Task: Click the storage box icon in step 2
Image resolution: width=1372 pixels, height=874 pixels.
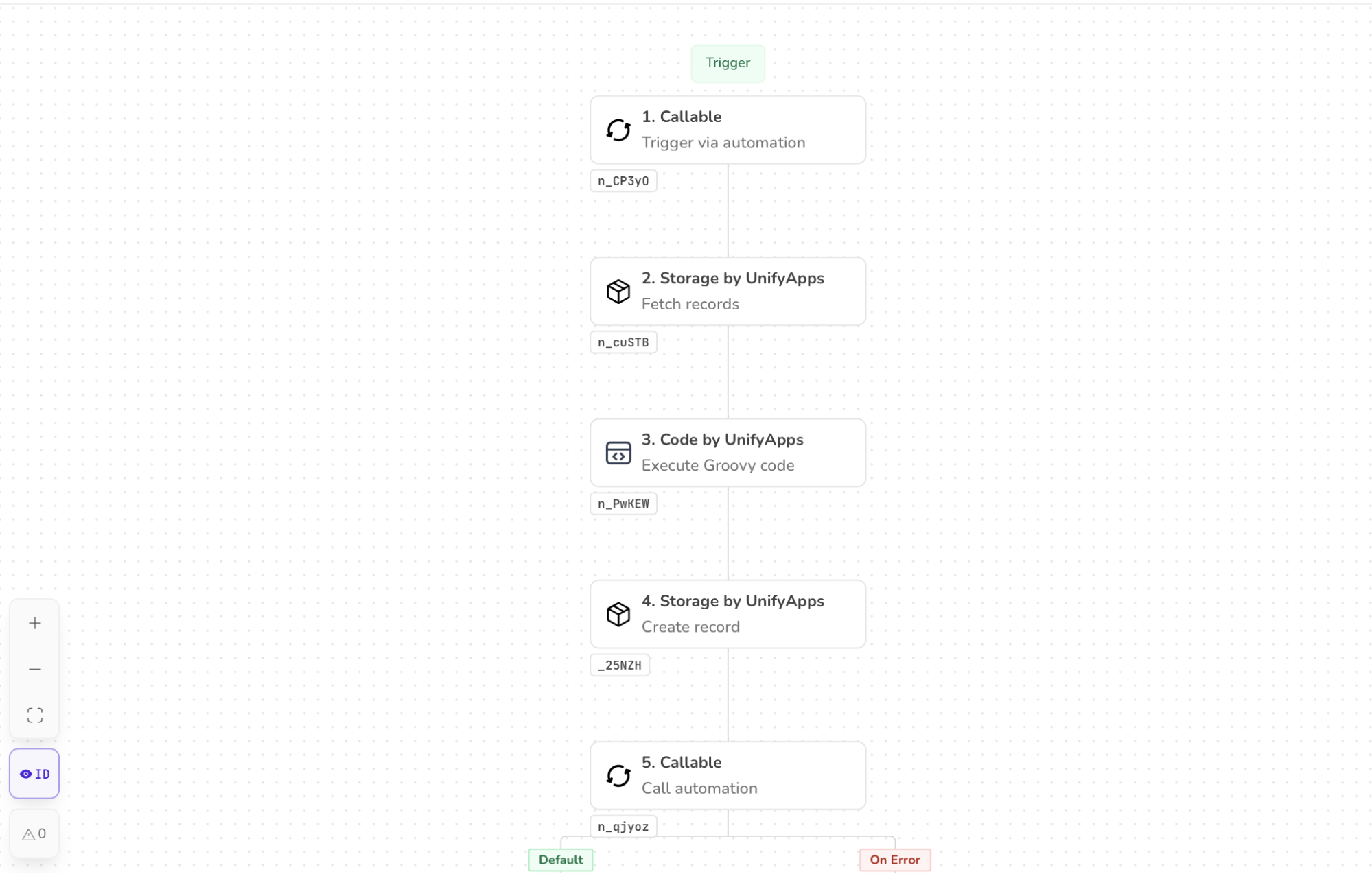Action: tap(618, 292)
